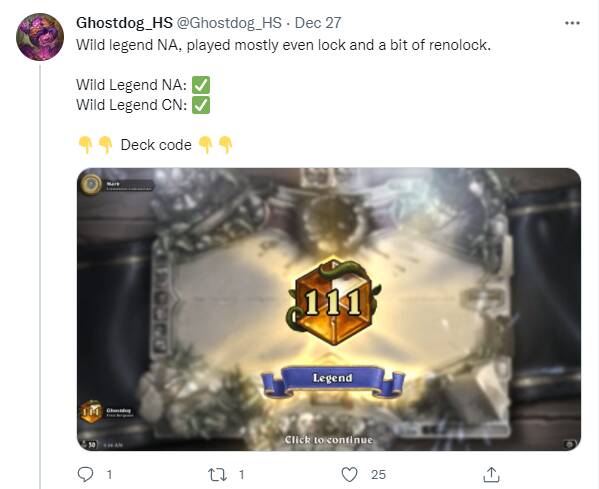Click the like count number 25
The height and width of the screenshot is (489, 599).
pyautogui.click(x=378, y=474)
